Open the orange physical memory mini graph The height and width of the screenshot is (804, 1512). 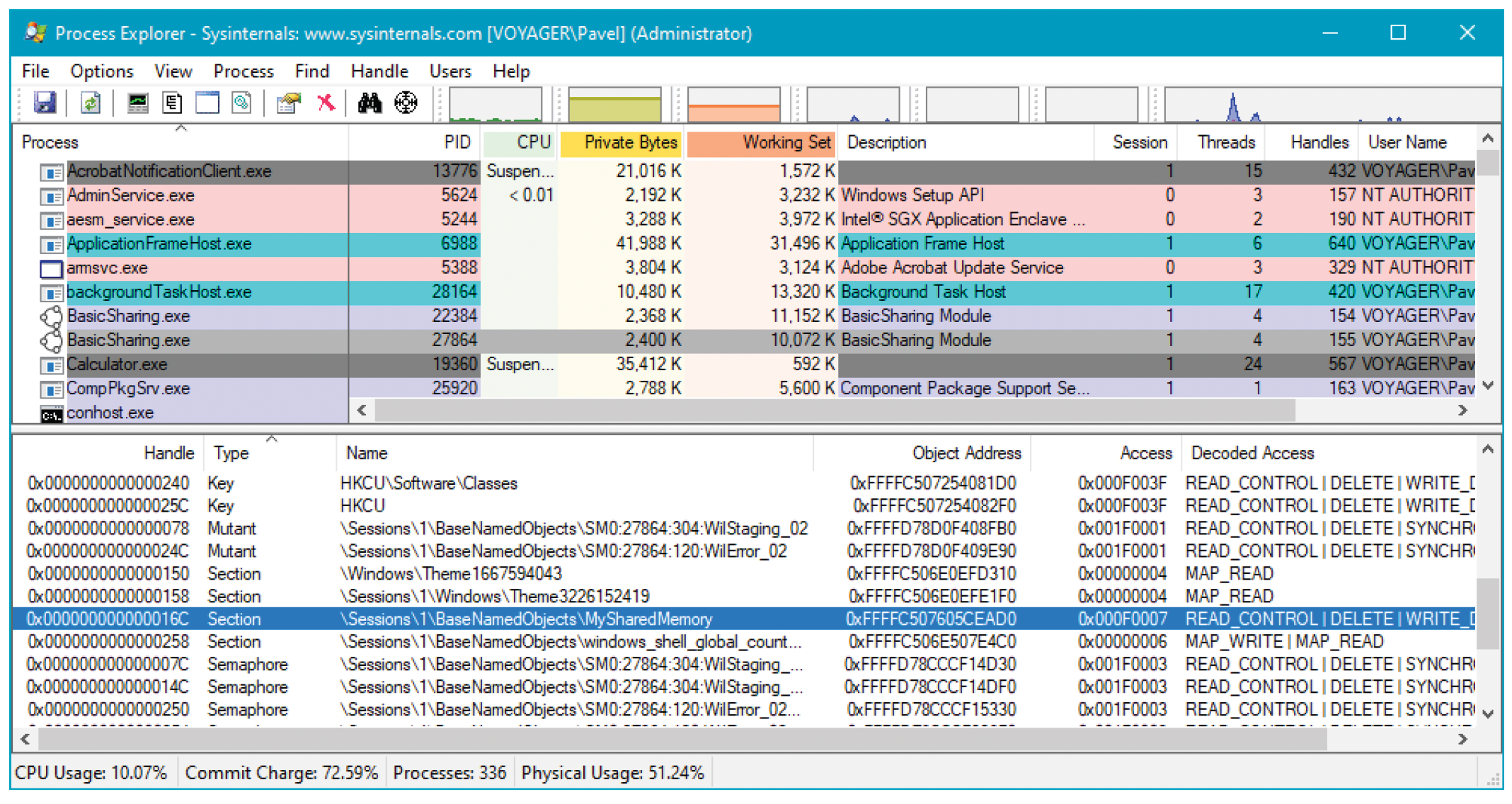point(733,105)
